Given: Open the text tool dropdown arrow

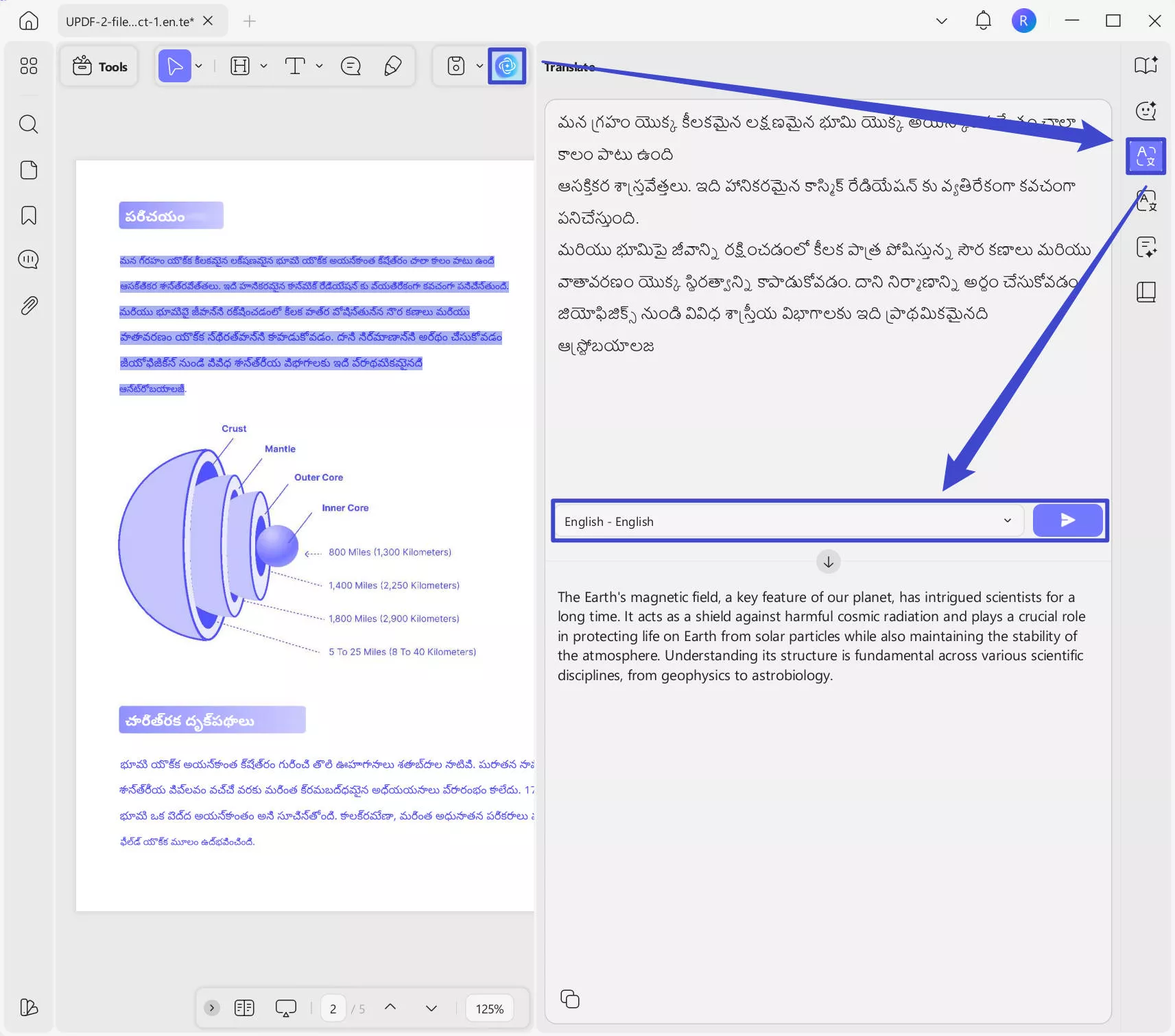Looking at the screenshot, I should tap(319, 66).
